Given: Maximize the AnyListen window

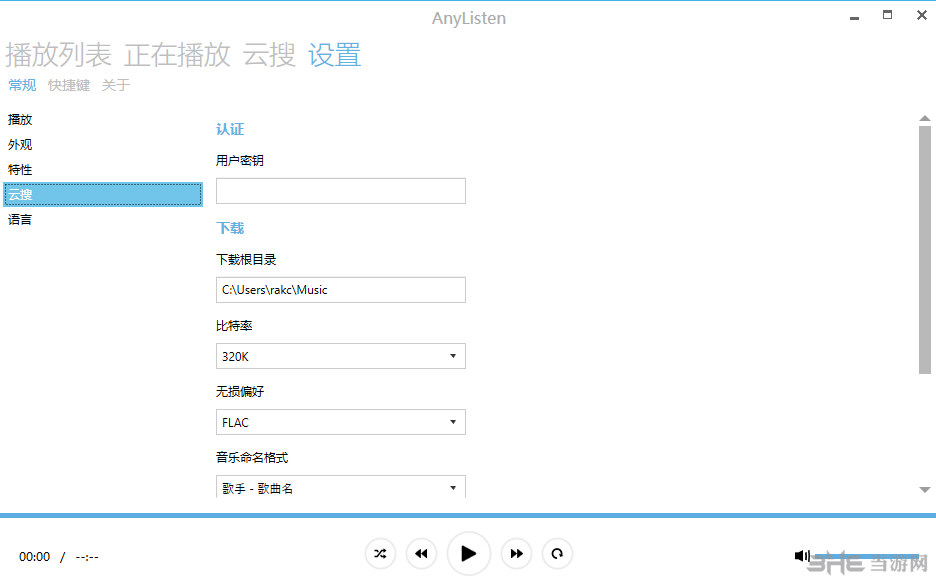Looking at the screenshot, I should tap(888, 16).
